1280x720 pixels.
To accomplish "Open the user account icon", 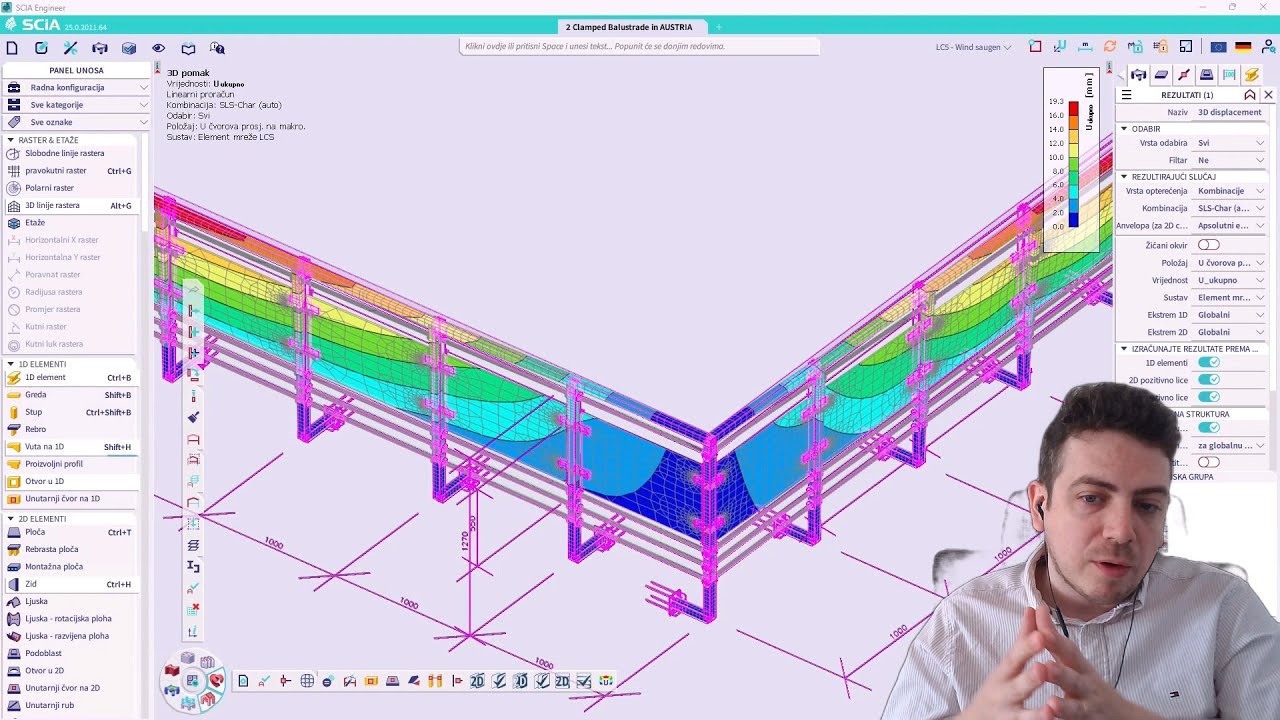I will 1268,47.
